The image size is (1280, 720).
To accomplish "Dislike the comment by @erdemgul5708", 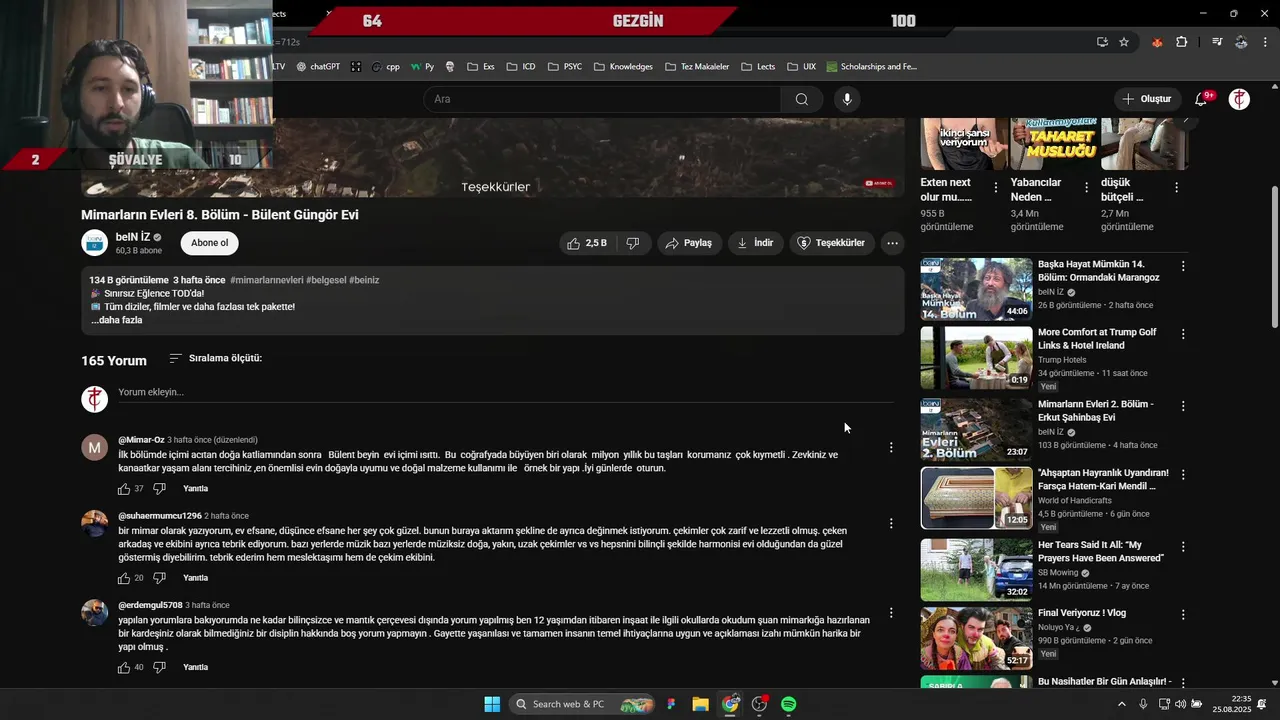I will pos(159,667).
